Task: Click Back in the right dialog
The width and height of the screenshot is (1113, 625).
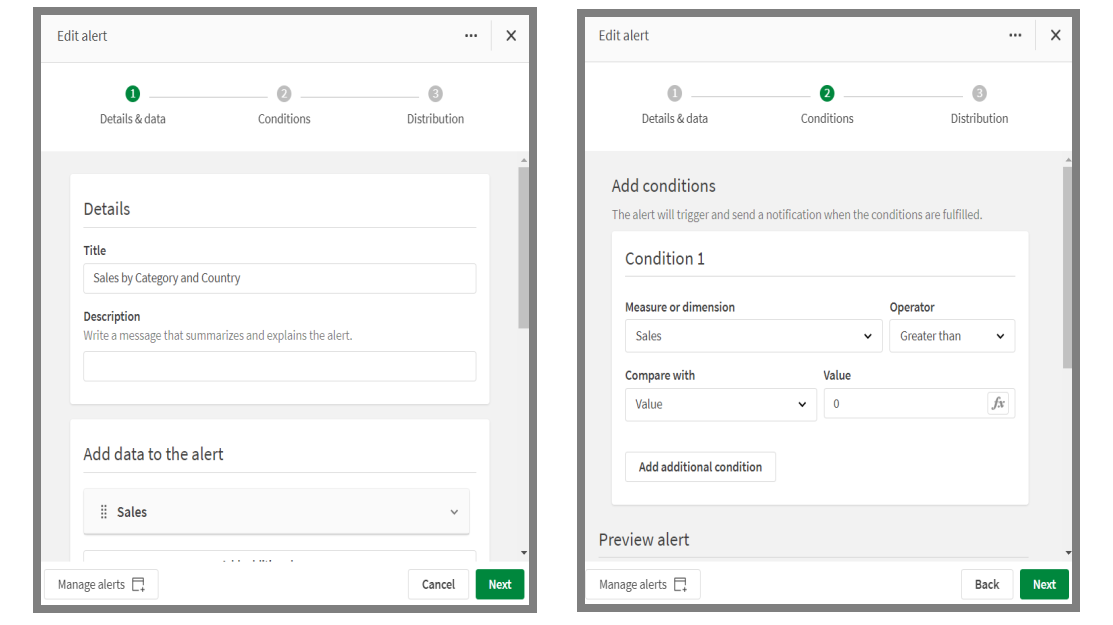Action: pos(987,585)
